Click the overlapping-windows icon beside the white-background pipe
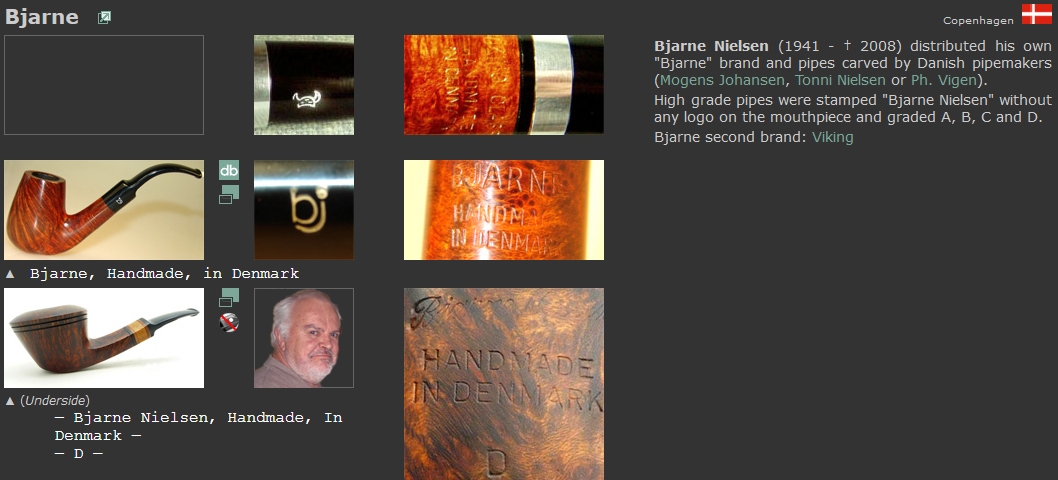 (x=229, y=298)
